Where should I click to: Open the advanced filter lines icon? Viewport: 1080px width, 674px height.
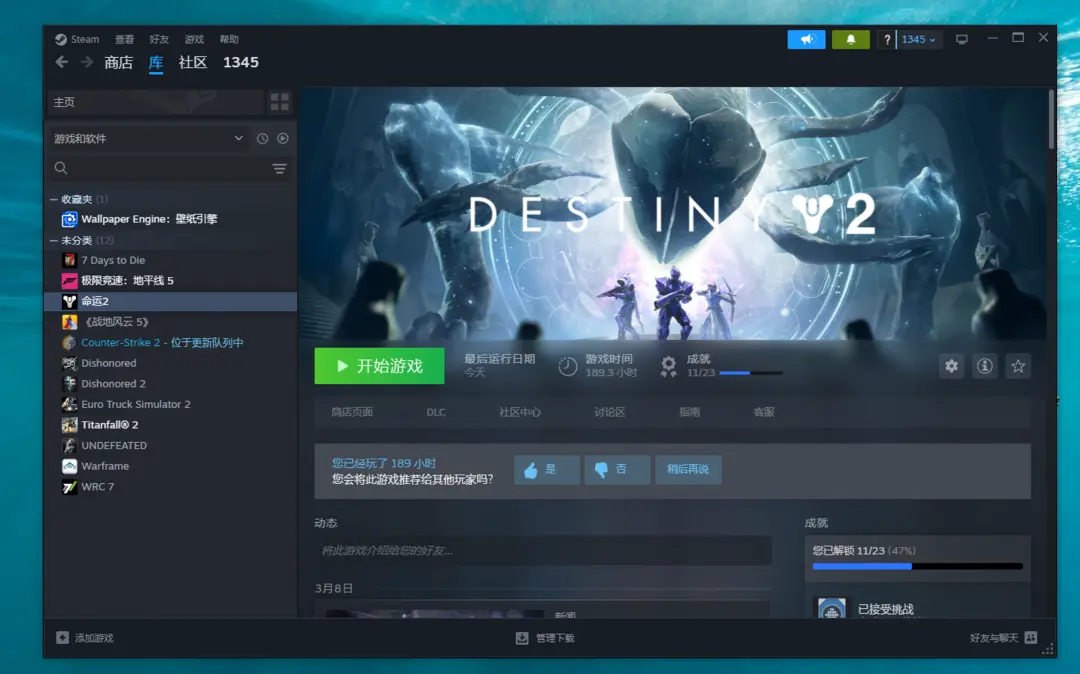pos(280,169)
